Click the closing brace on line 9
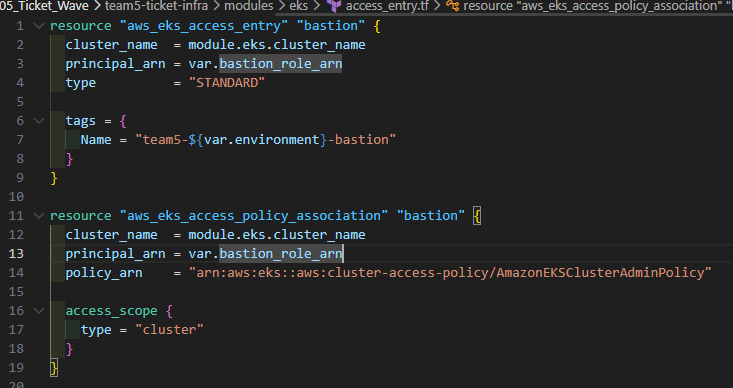The image size is (733, 388). (x=54, y=178)
